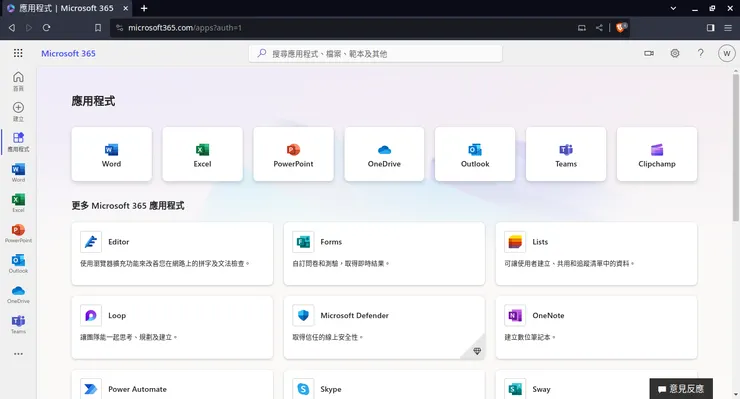The width and height of the screenshot is (740, 399).
Task: Select the Apps icon in sidebar
Action: click(x=18, y=142)
